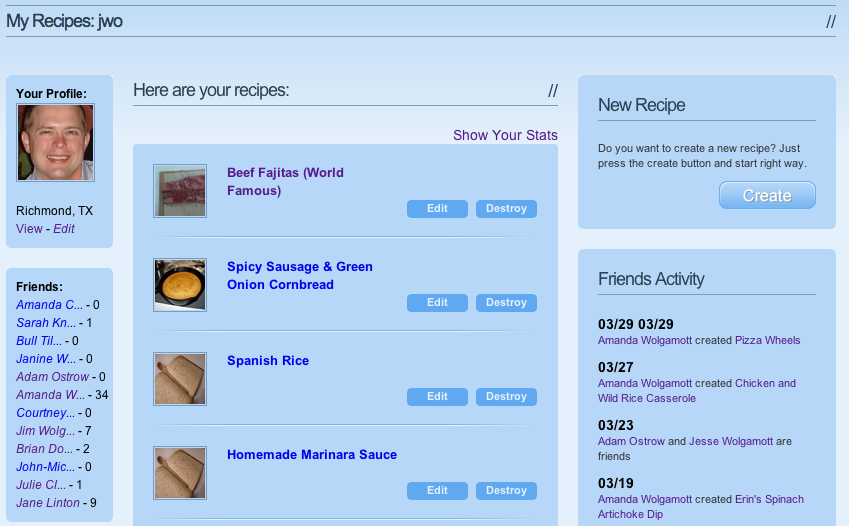Edit the Beef Fajitas recipe
This screenshot has height=526, width=849.
437,209
